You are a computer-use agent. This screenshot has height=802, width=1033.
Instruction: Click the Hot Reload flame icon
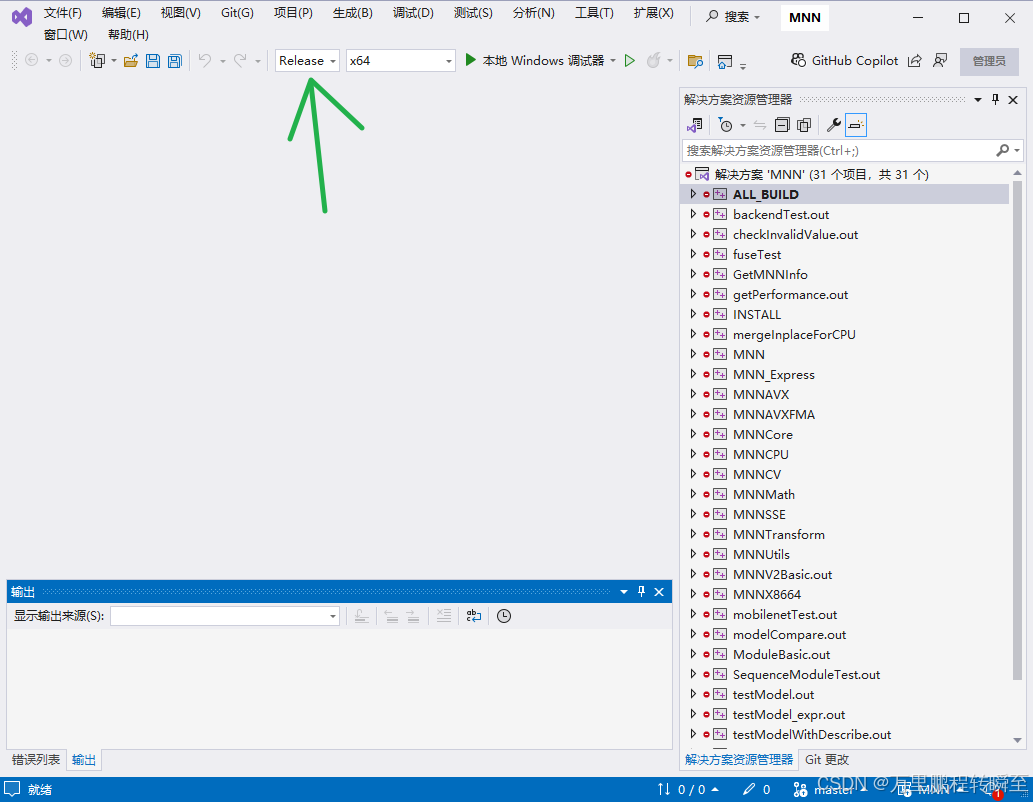pos(653,61)
